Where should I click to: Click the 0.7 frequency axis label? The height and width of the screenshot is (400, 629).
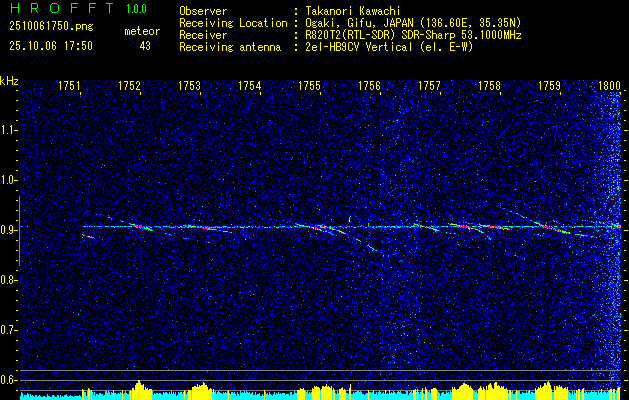coord(7,330)
